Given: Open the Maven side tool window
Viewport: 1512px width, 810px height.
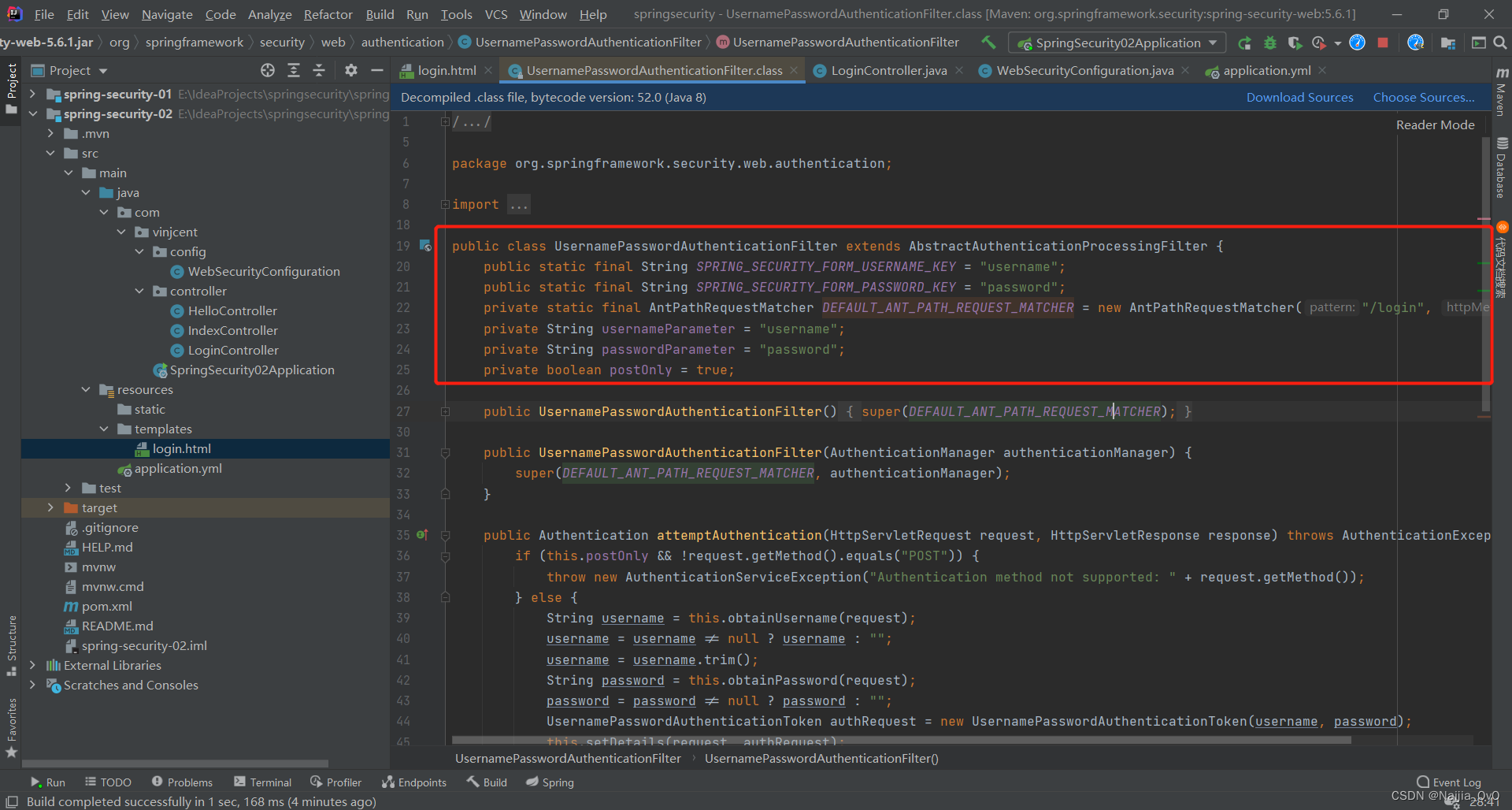Looking at the screenshot, I should pyautogui.click(x=1502, y=92).
